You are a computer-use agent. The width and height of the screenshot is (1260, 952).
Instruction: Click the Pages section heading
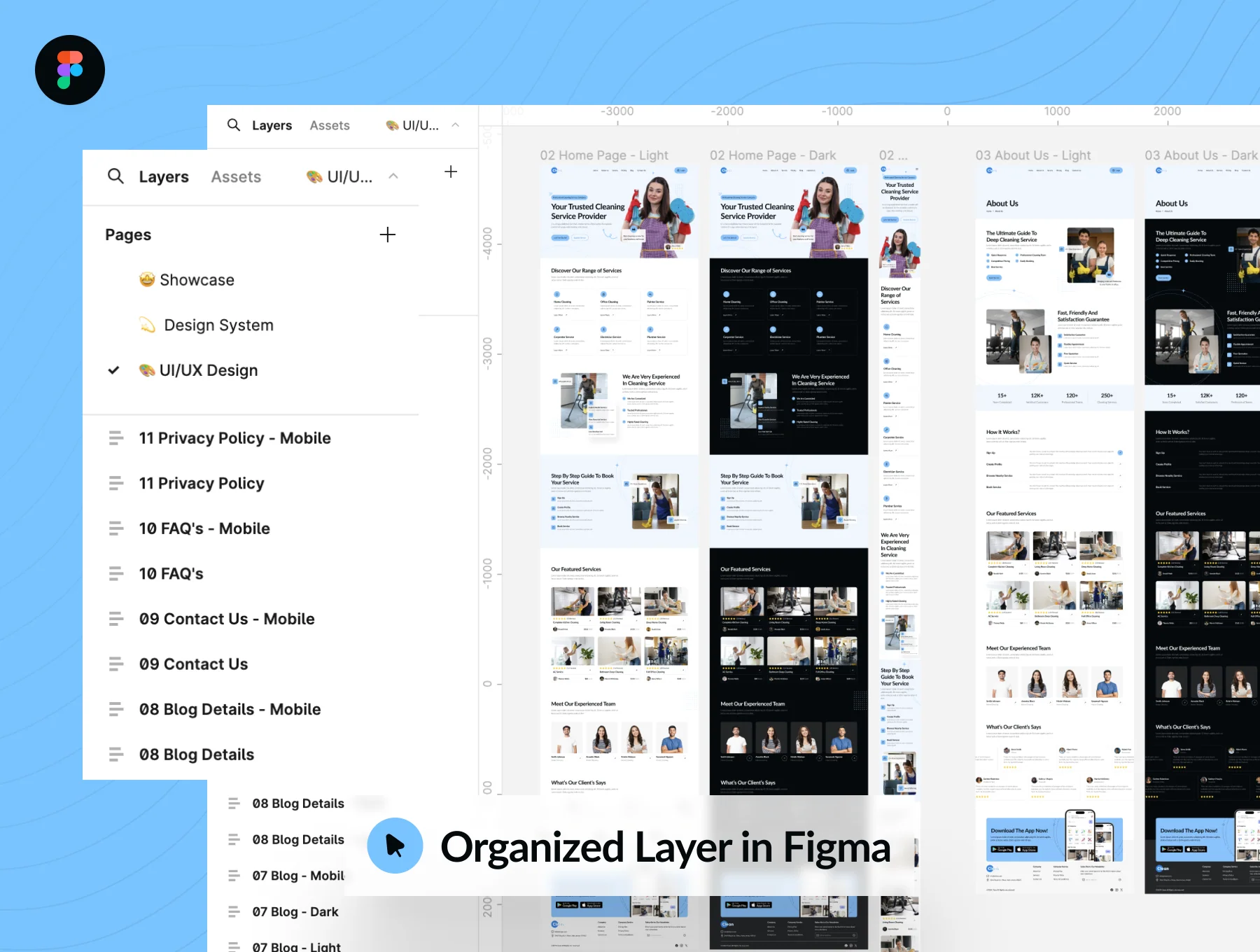coord(128,234)
